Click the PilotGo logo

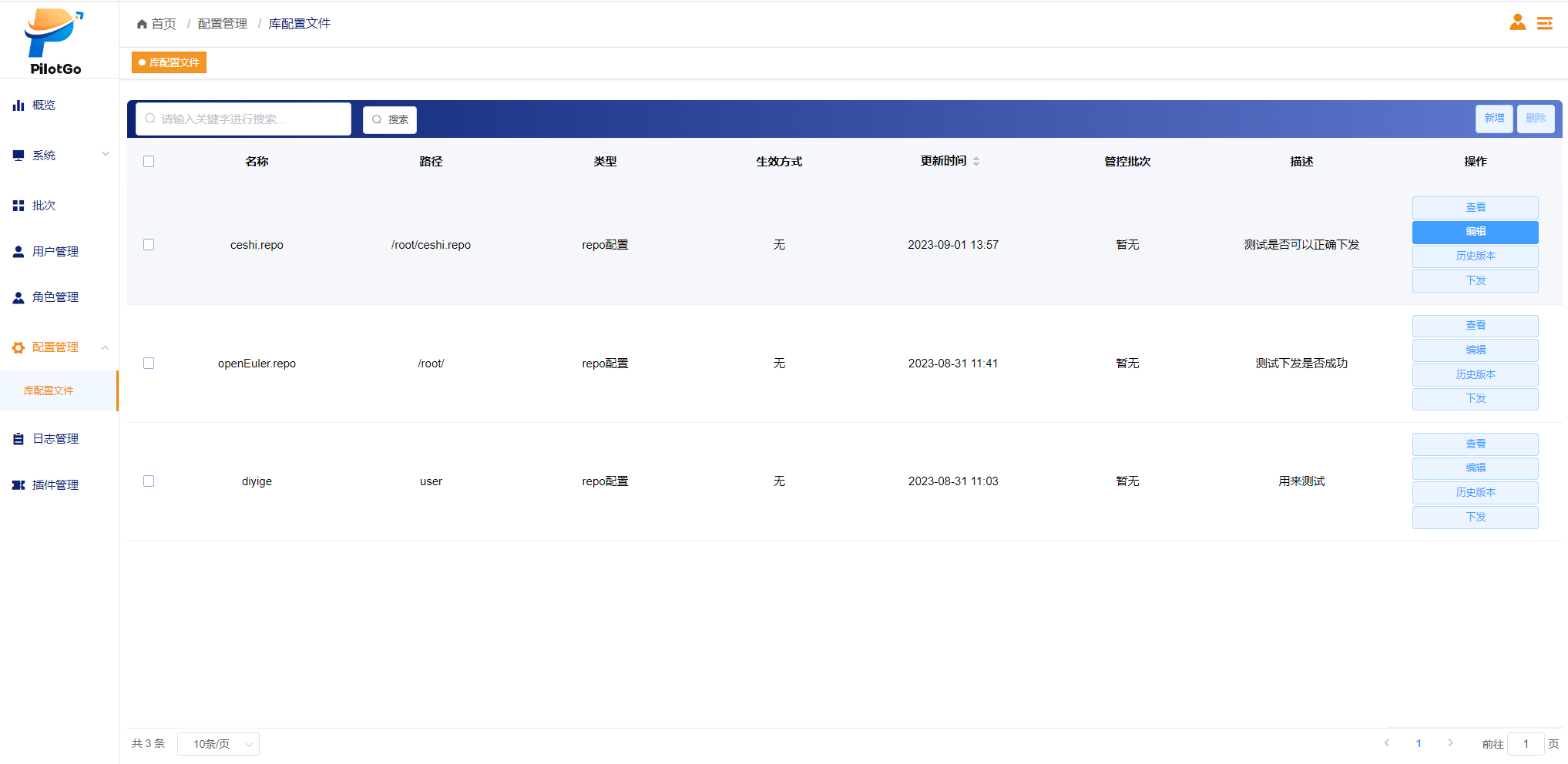point(55,42)
